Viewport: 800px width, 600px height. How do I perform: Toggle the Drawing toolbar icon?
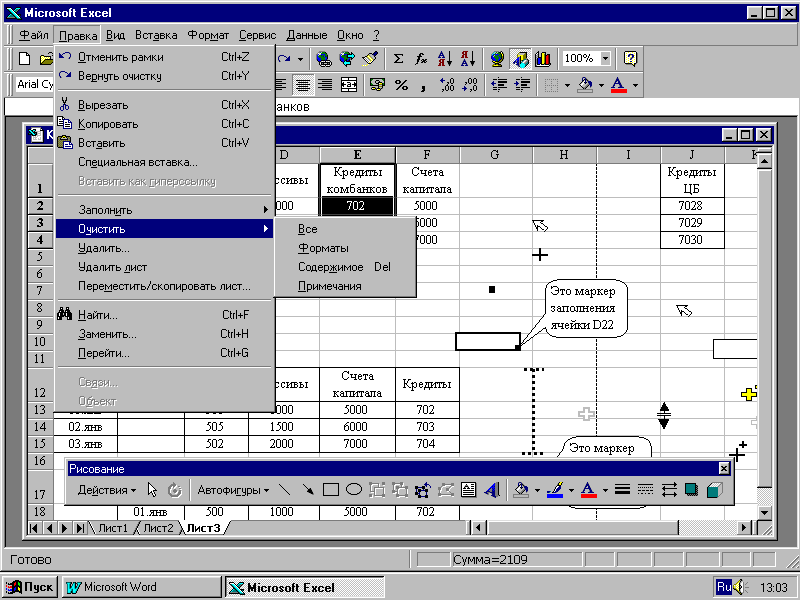point(520,59)
